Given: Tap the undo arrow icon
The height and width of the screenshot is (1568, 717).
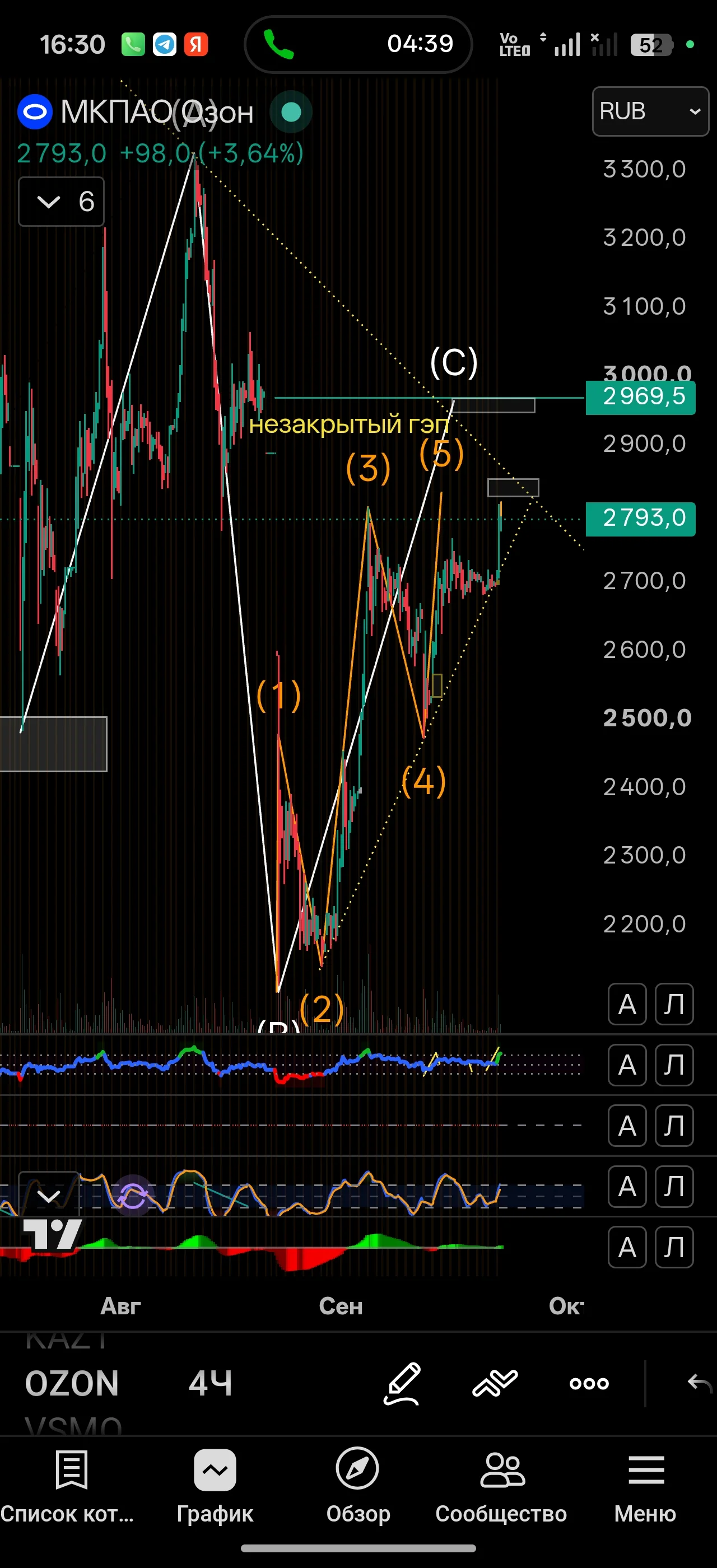Looking at the screenshot, I should 700,1383.
